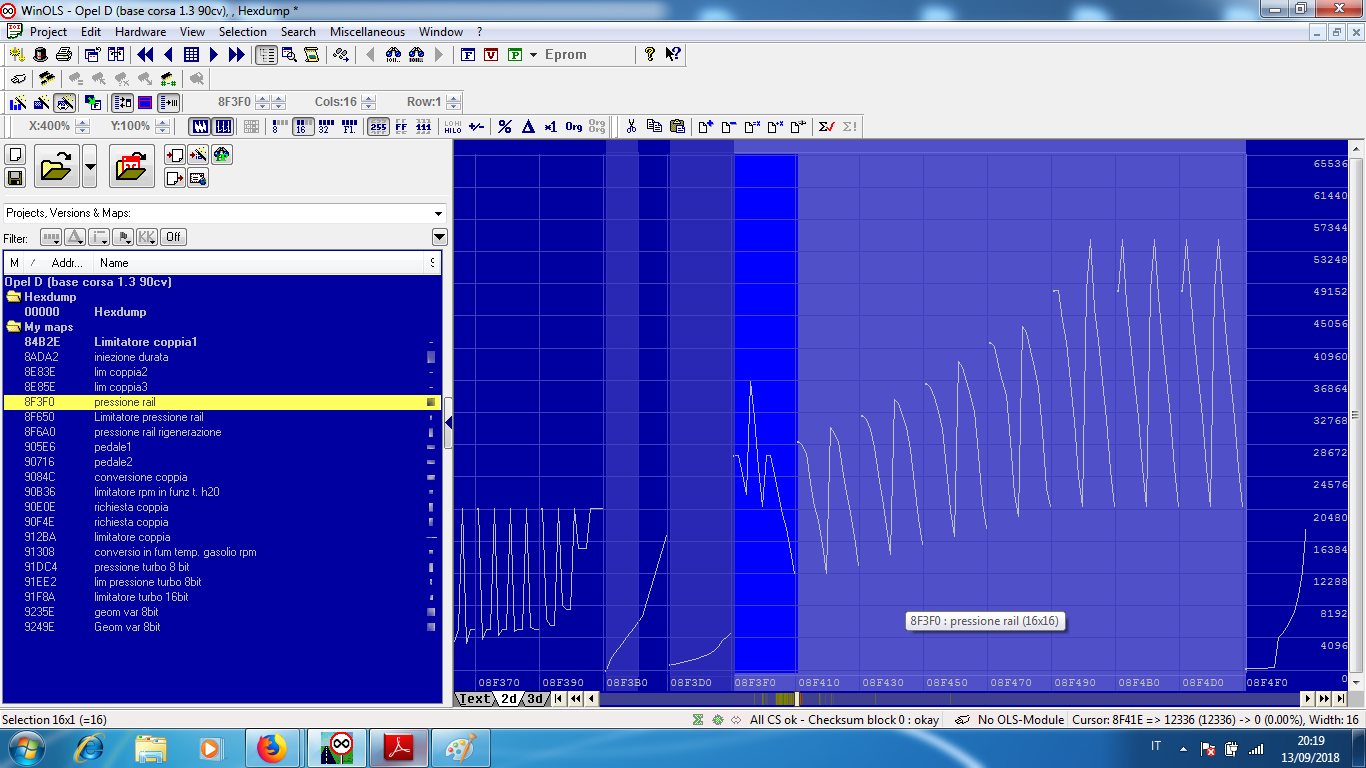Open the Eprom toolbar dropdown arrow
This screenshot has width=1366, height=768.
533,55
